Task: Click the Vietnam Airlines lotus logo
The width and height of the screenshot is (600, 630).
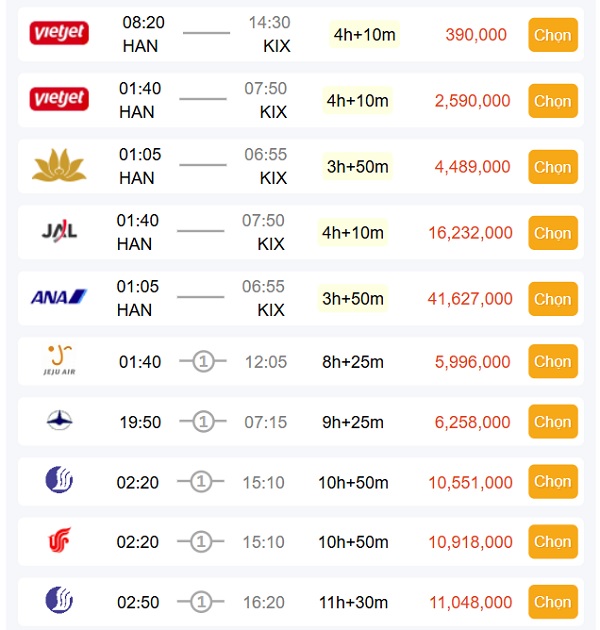Action: pyautogui.click(x=59, y=165)
